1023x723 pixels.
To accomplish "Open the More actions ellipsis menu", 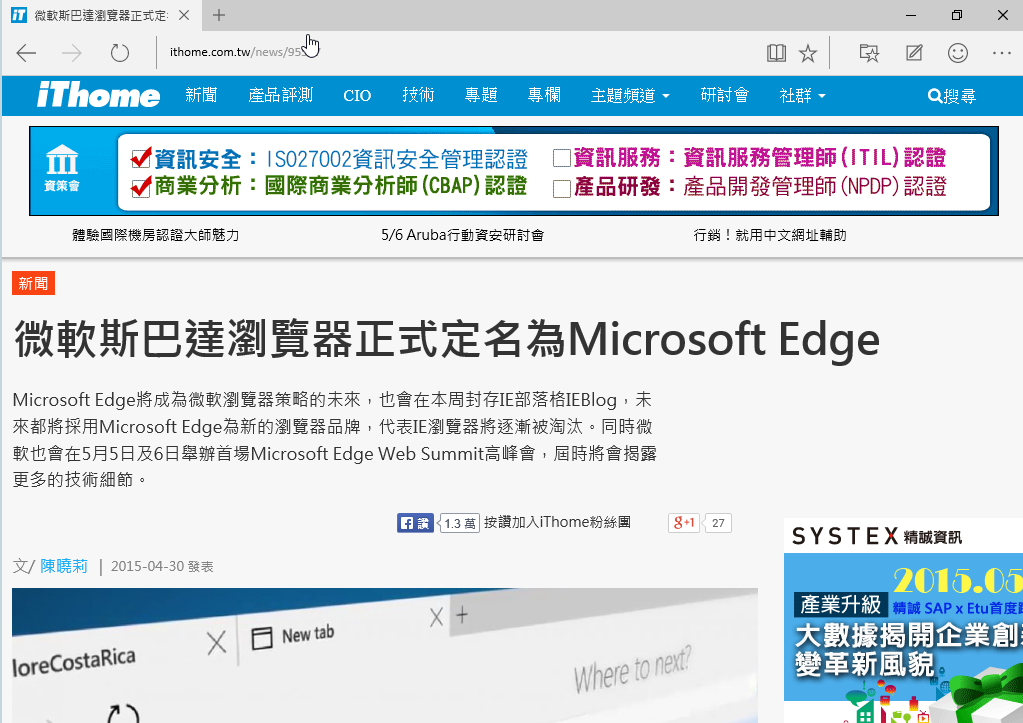I will pos(999,52).
